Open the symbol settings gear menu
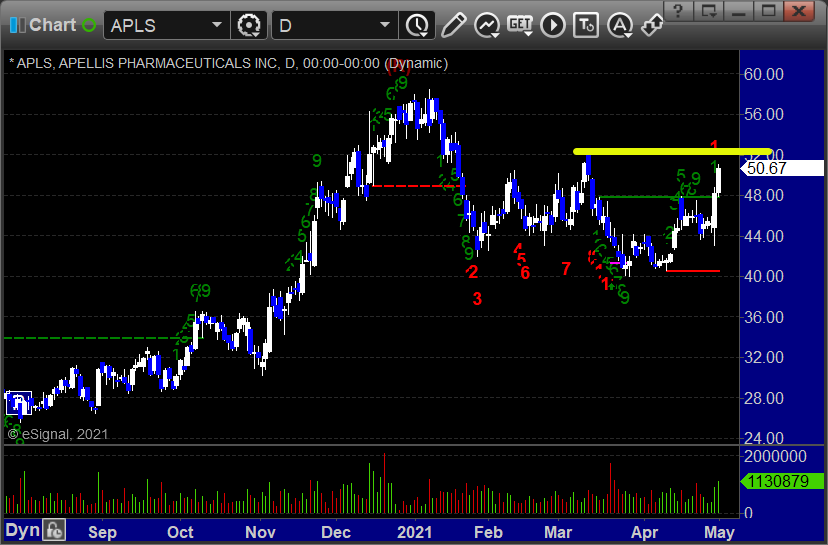Screen dimensions: 828x545 pyautogui.click(x=249, y=25)
